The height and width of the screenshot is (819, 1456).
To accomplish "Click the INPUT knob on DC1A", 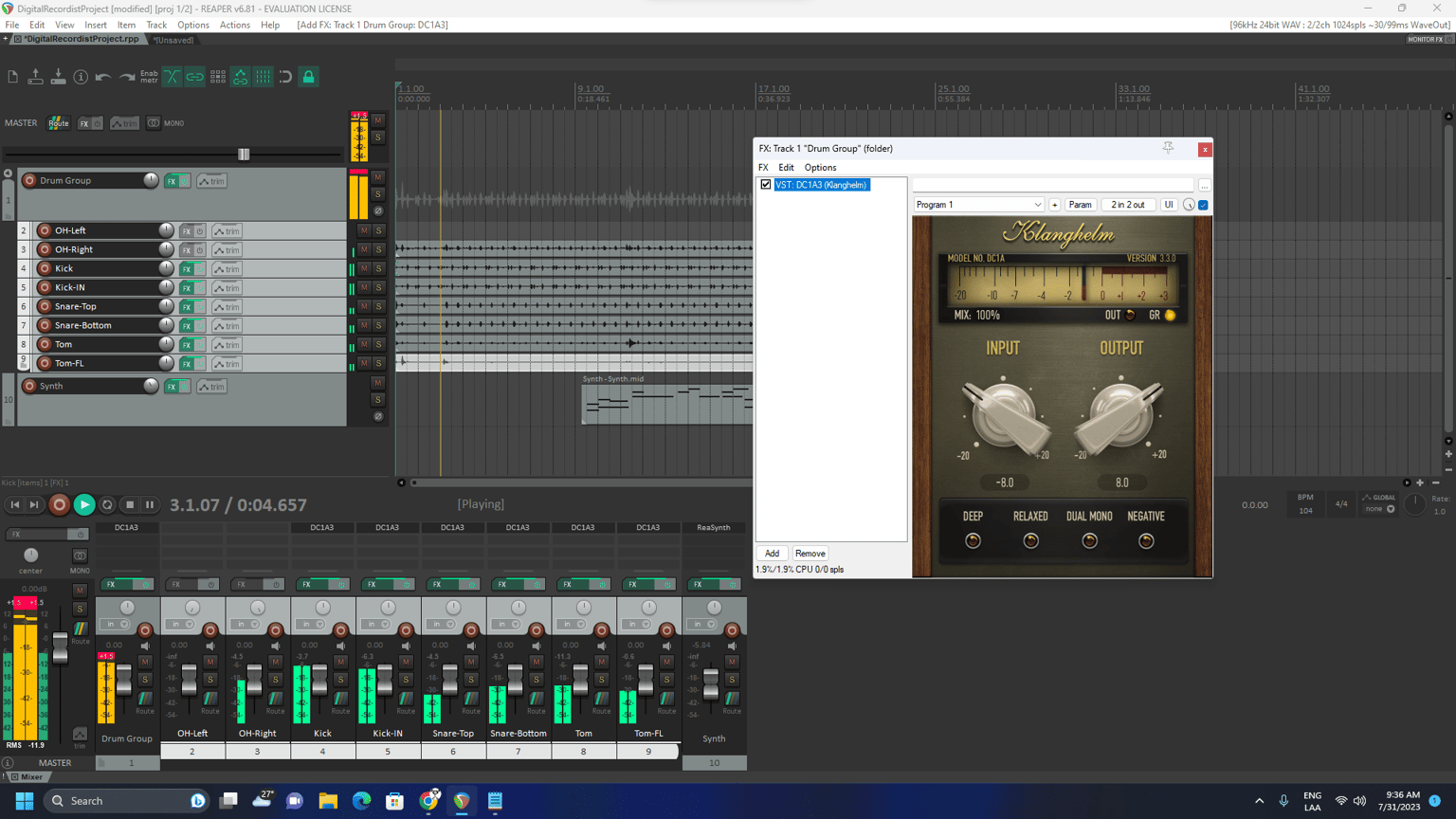I will click(x=1004, y=415).
